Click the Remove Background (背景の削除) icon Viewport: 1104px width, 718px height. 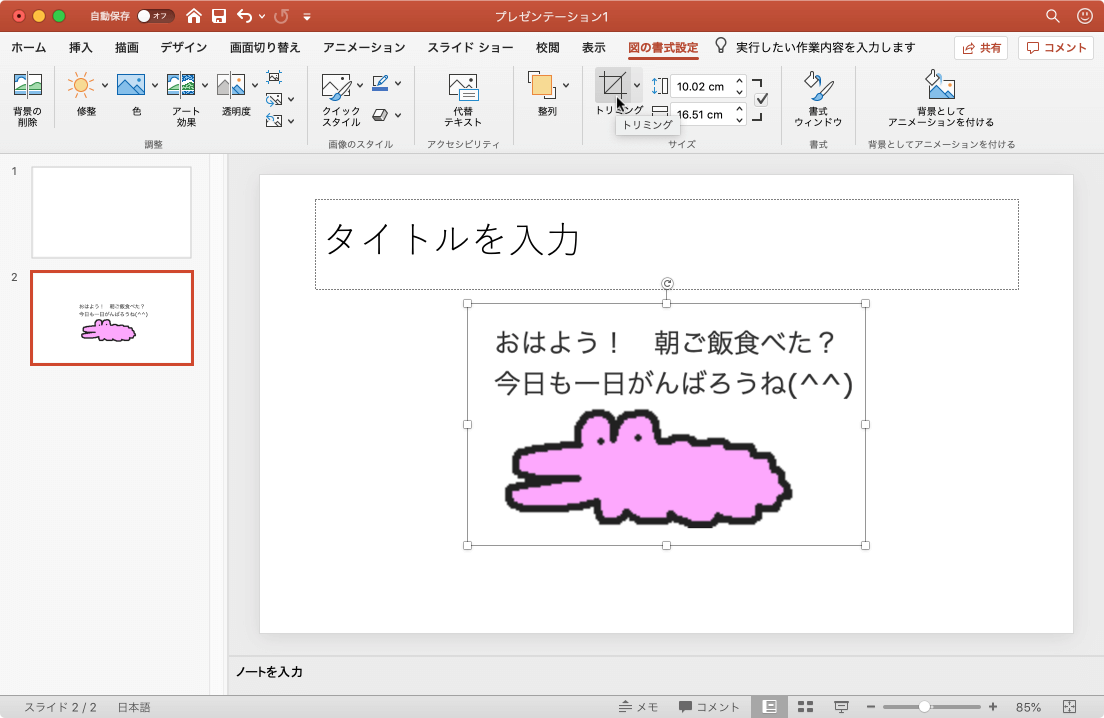pyautogui.click(x=27, y=88)
